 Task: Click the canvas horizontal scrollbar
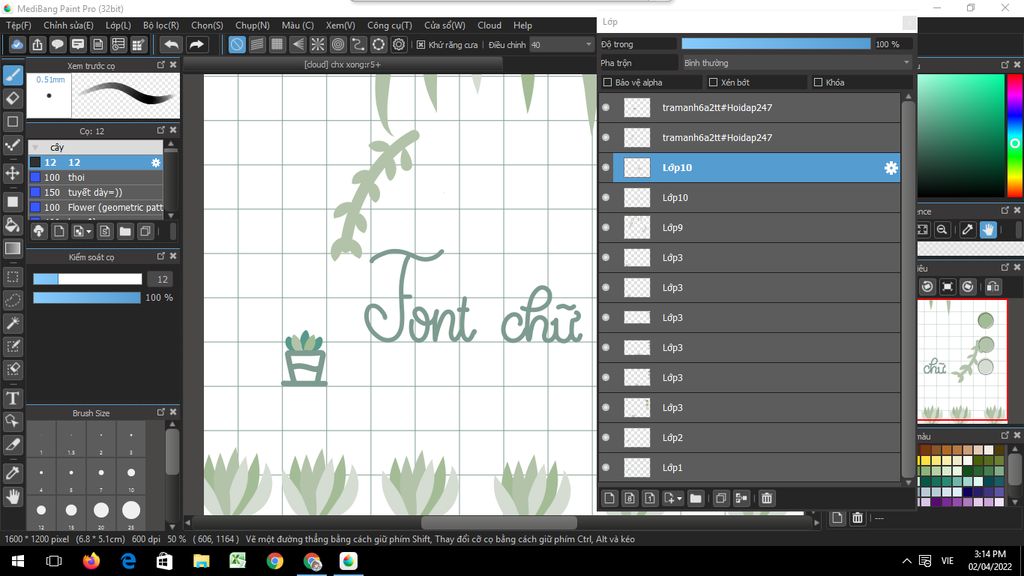point(500,522)
